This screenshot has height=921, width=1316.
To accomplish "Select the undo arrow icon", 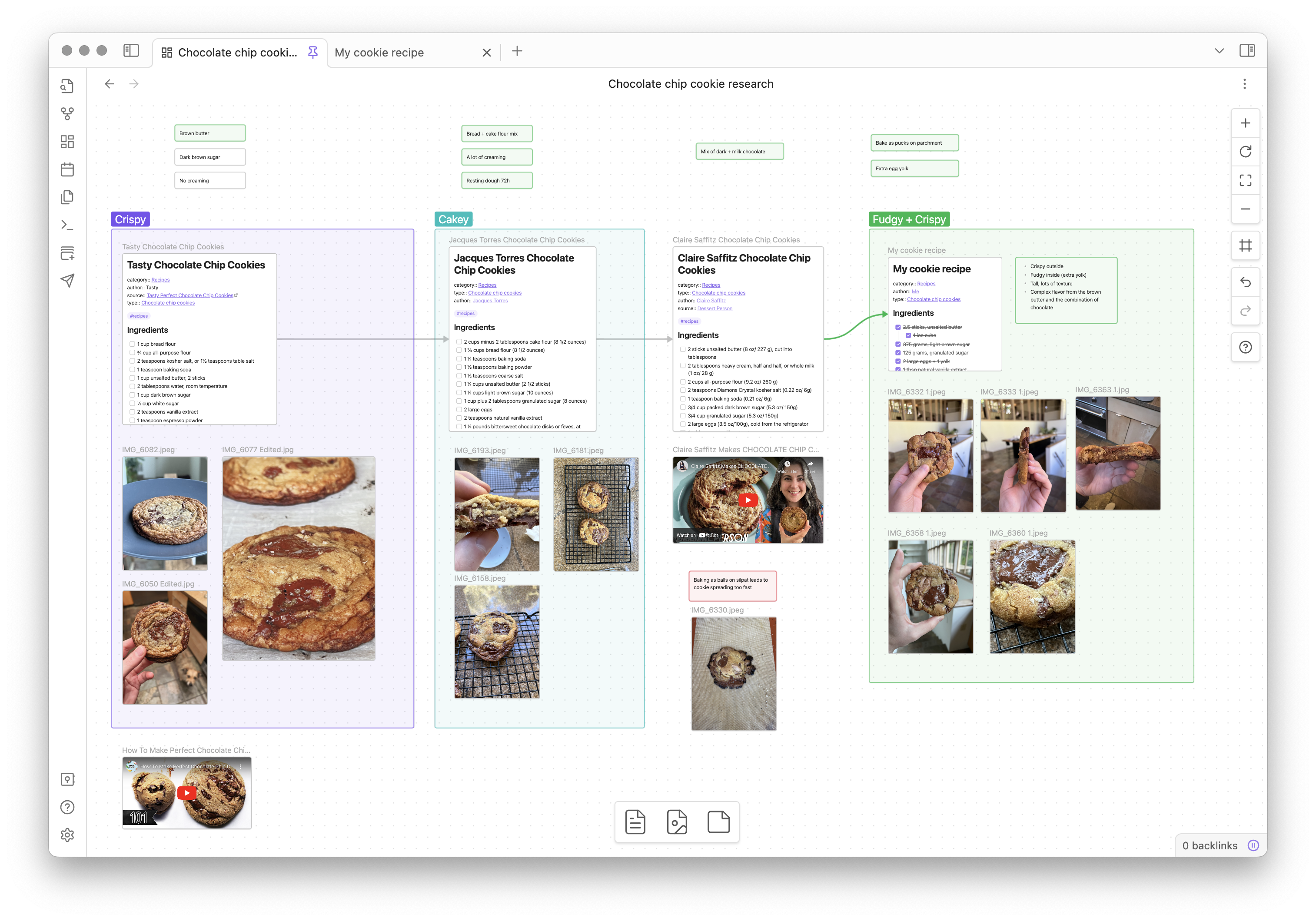I will (1245, 283).
